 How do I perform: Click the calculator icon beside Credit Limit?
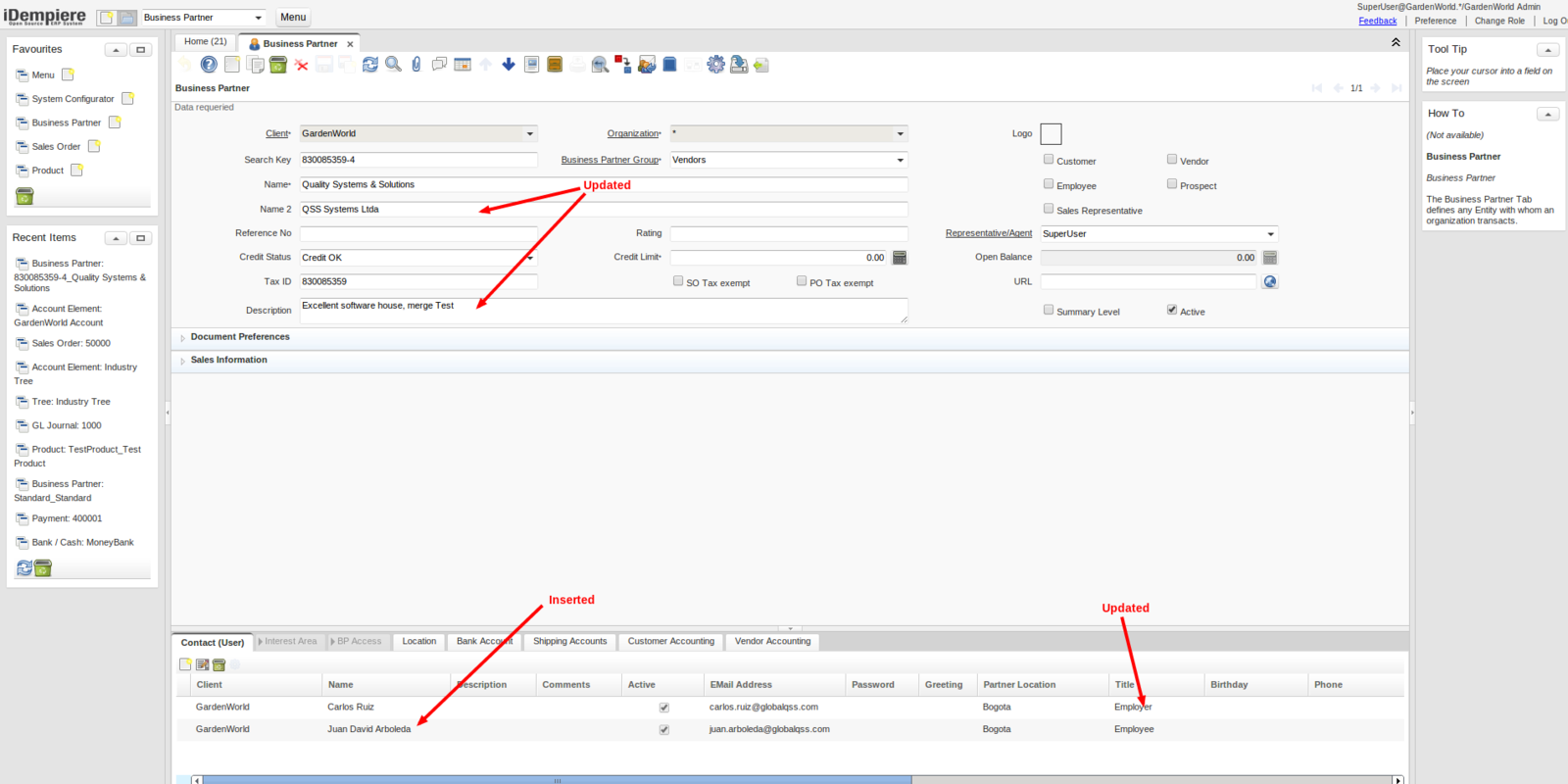click(900, 258)
